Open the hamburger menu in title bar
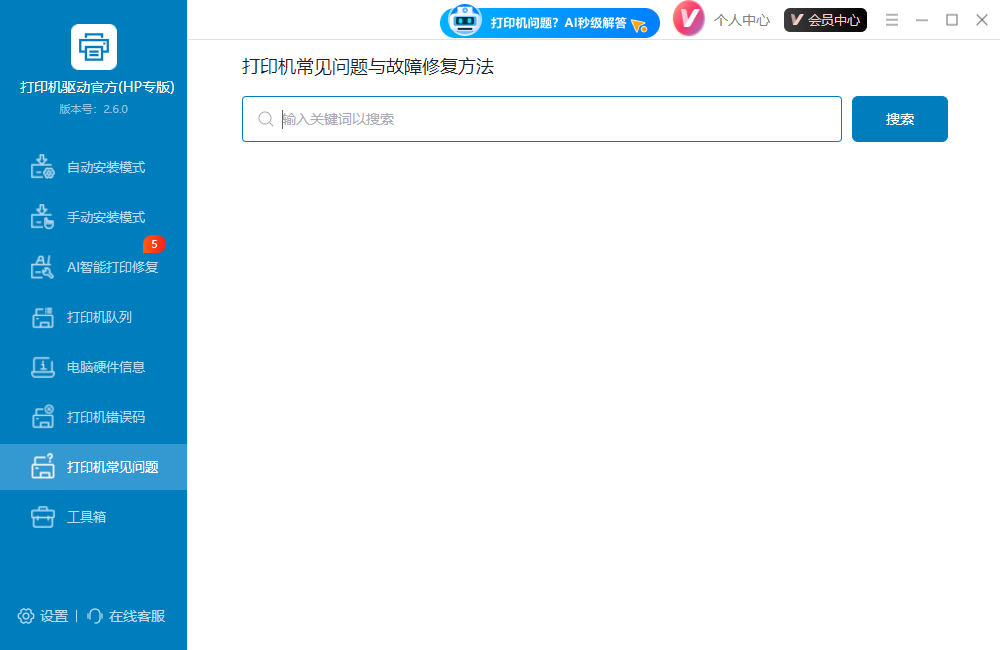This screenshot has width=1000, height=650. 892,20
